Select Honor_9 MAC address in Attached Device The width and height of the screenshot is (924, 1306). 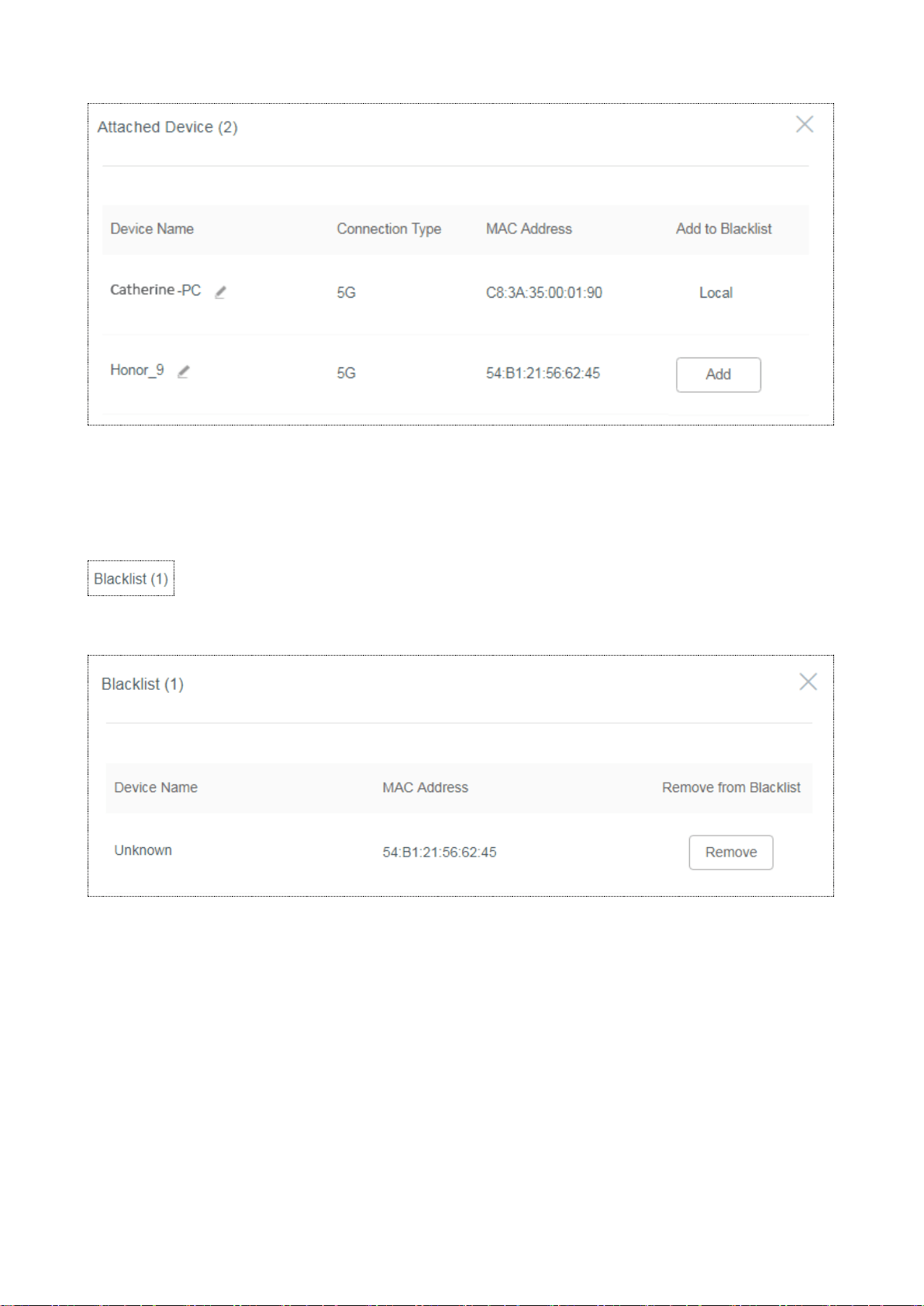tap(543, 374)
